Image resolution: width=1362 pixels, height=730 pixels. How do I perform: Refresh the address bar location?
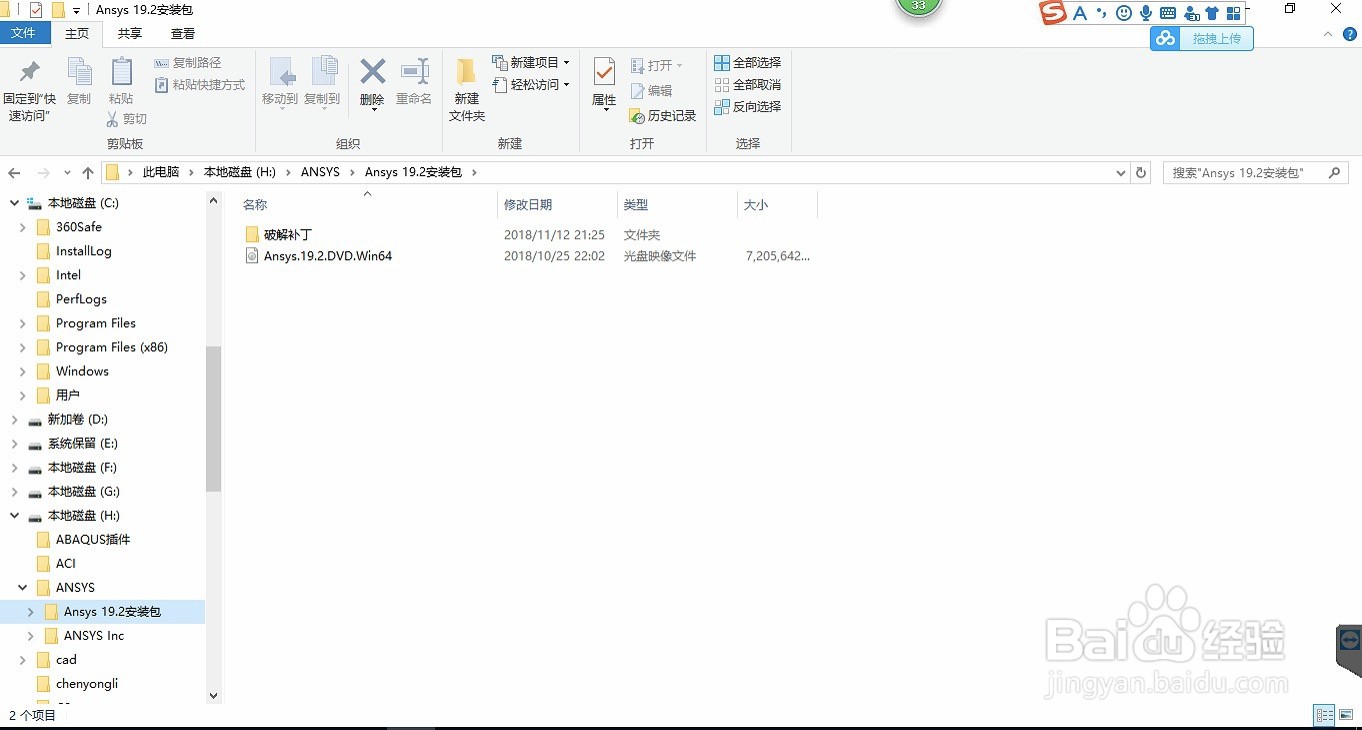(1141, 173)
